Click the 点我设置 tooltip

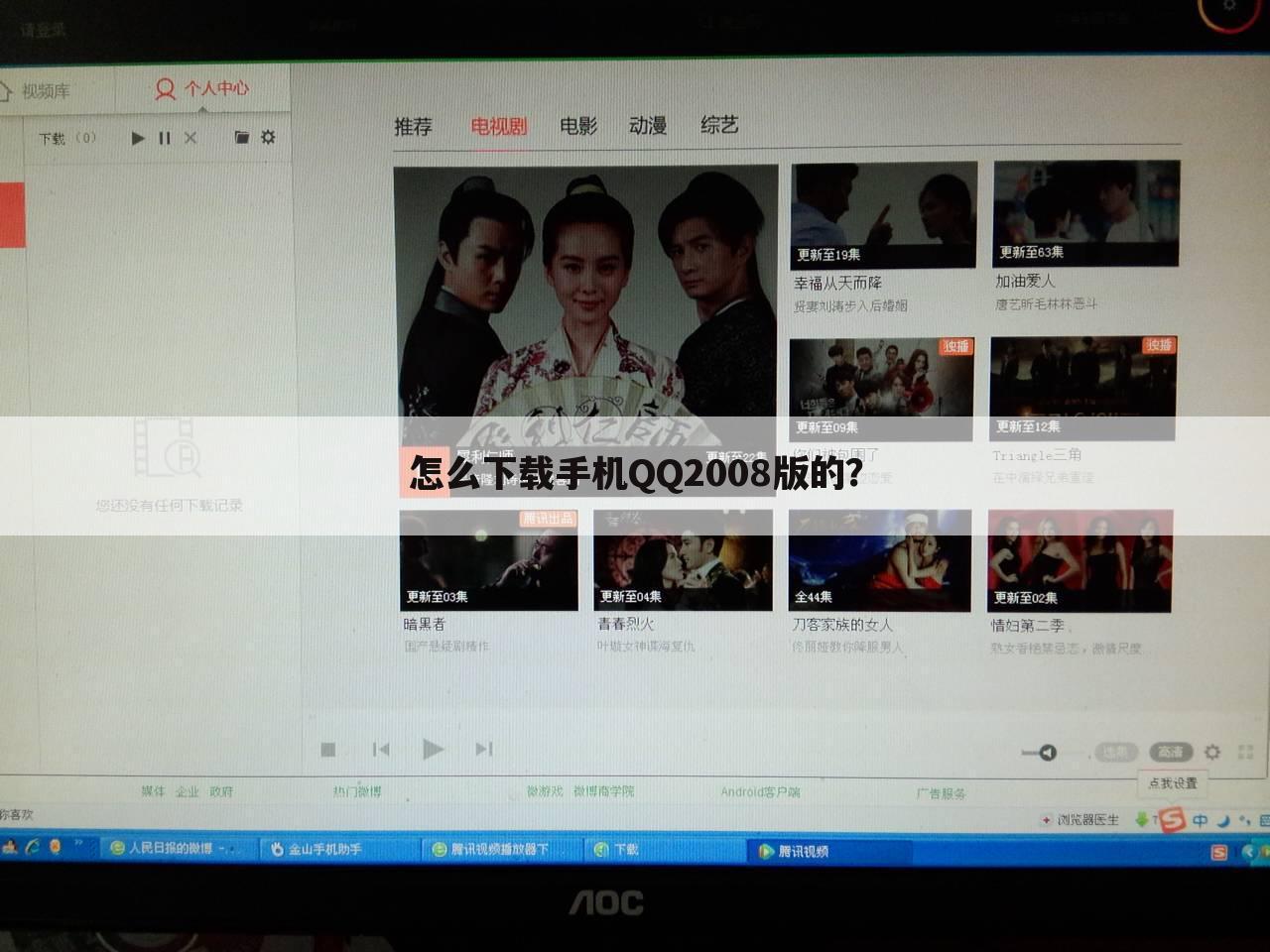(1172, 783)
